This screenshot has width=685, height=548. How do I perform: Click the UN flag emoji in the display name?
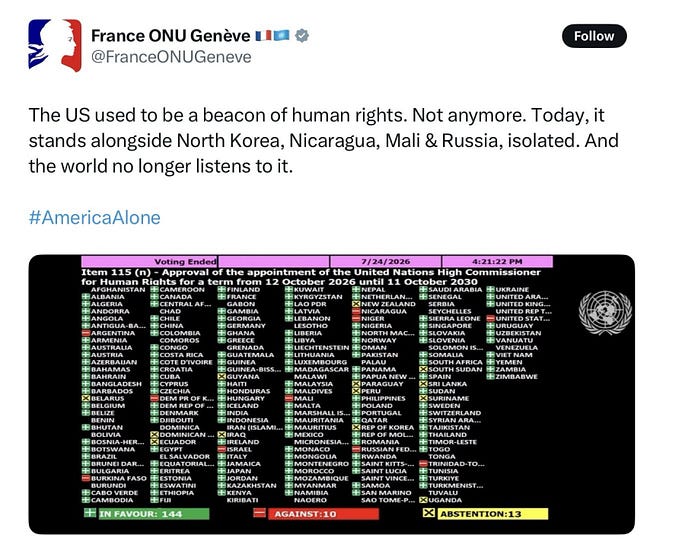click(281, 35)
